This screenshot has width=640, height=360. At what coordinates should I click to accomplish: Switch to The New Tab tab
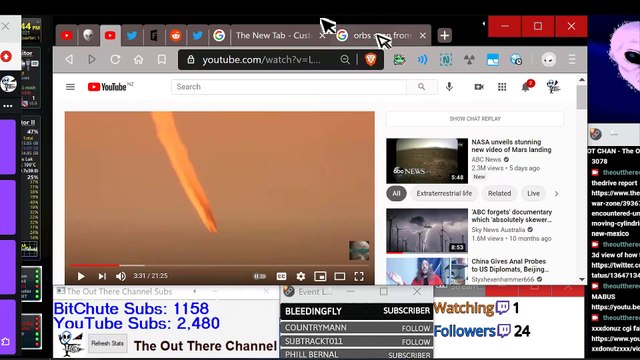click(x=273, y=36)
